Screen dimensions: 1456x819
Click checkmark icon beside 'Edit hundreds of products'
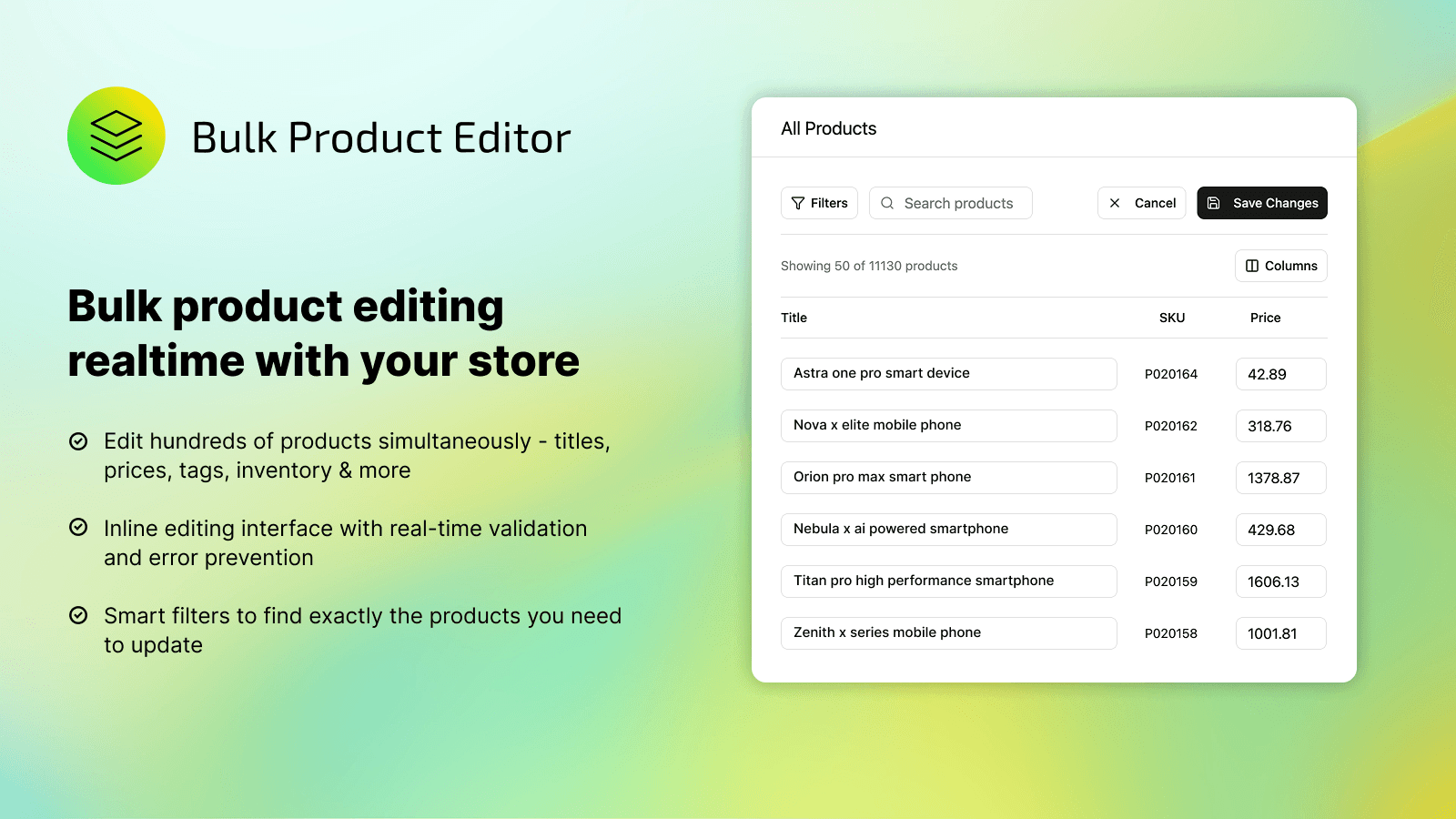79,441
